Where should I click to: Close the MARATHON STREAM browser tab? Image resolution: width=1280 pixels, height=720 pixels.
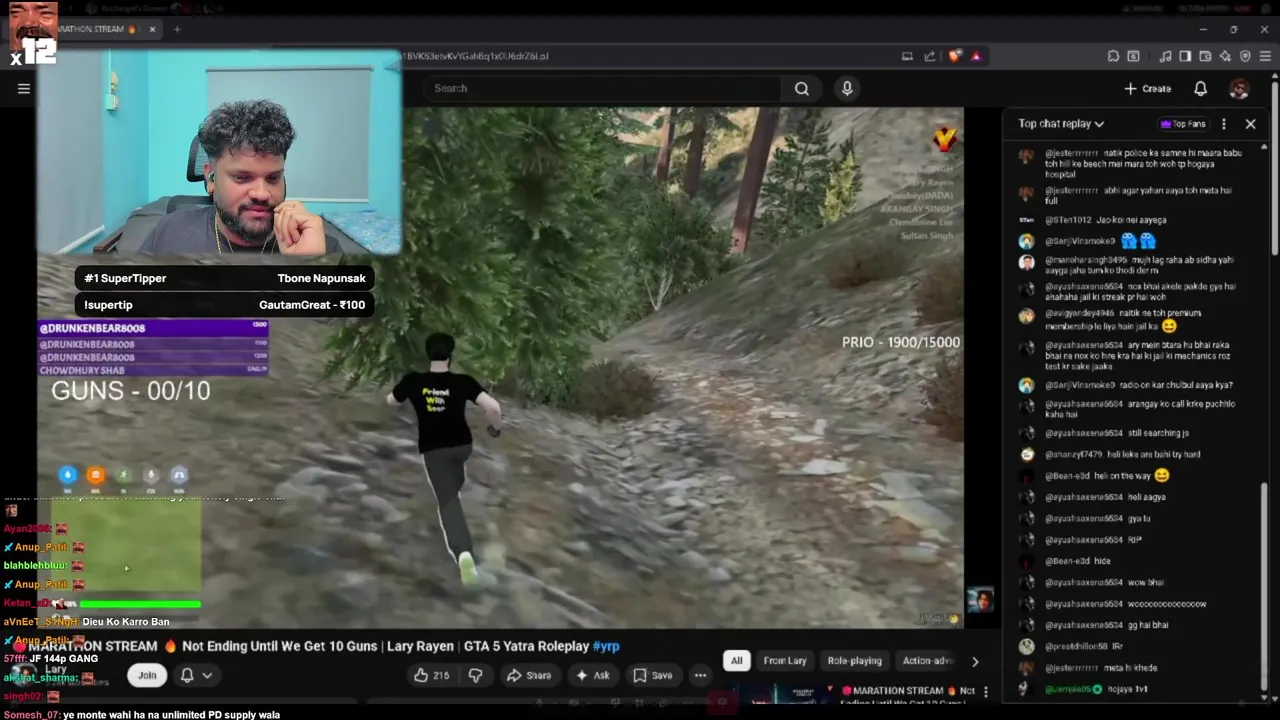(x=153, y=29)
